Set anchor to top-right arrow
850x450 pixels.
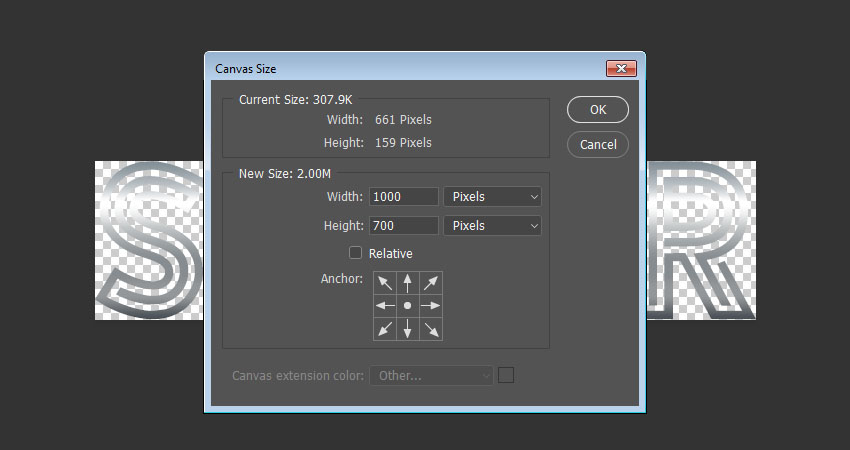pyautogui.click(x=431, y=282)
